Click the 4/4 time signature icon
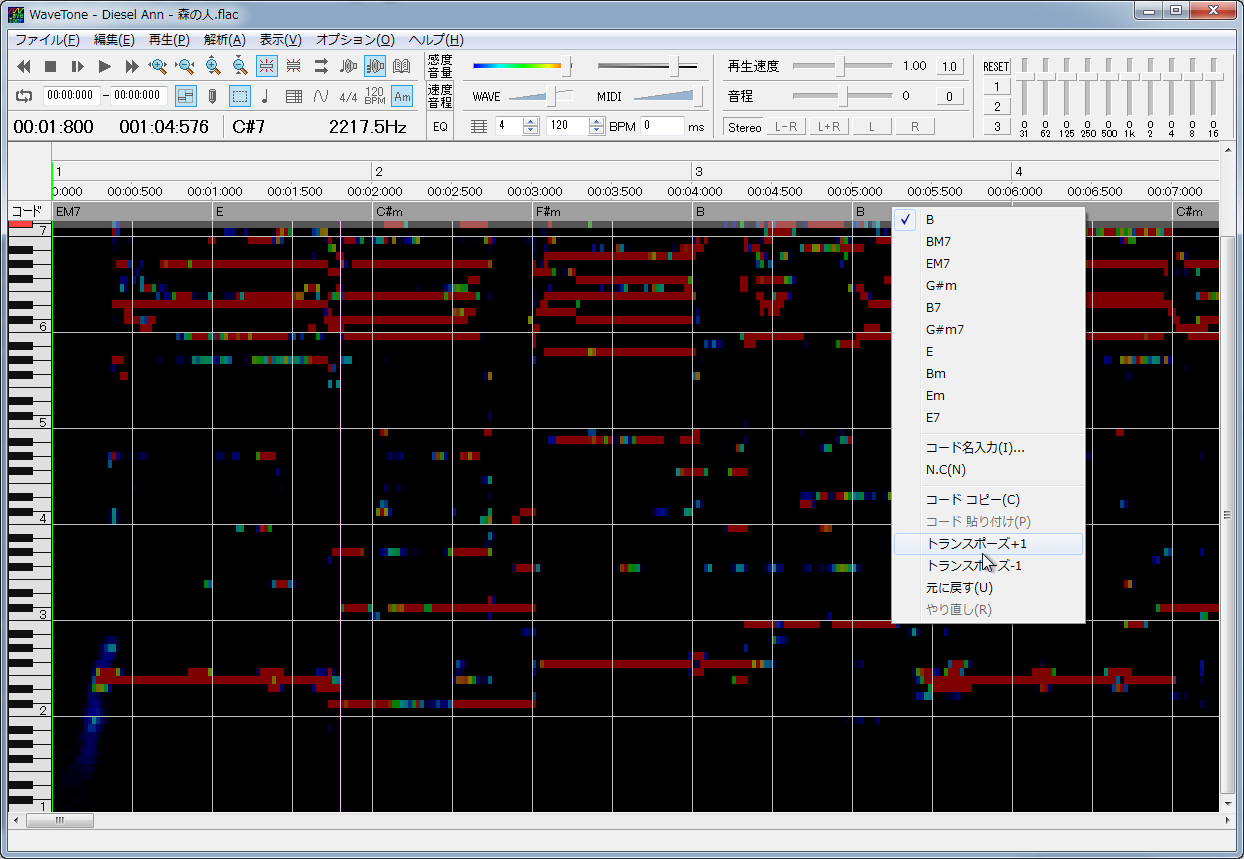Screen dimensions: 1244x859 point(348,96)
